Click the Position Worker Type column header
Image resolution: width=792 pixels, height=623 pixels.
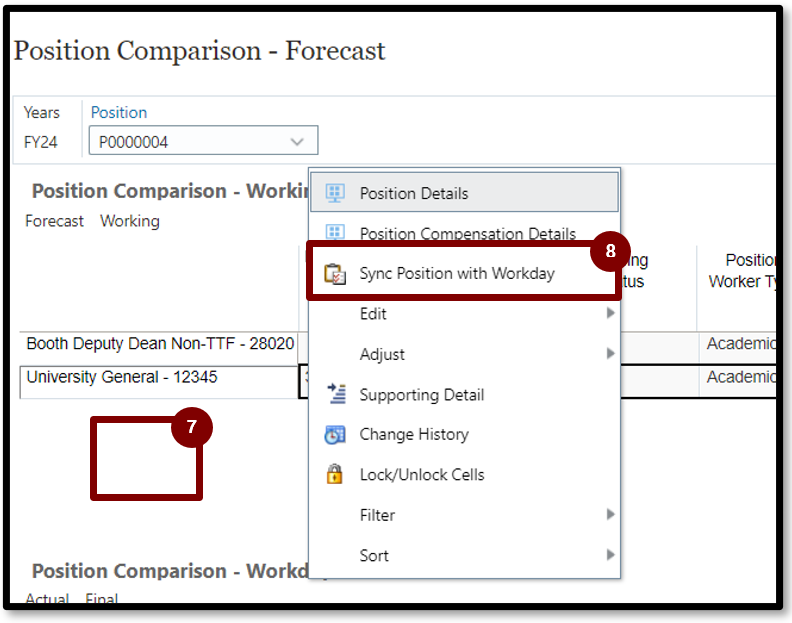coord(745,271)
